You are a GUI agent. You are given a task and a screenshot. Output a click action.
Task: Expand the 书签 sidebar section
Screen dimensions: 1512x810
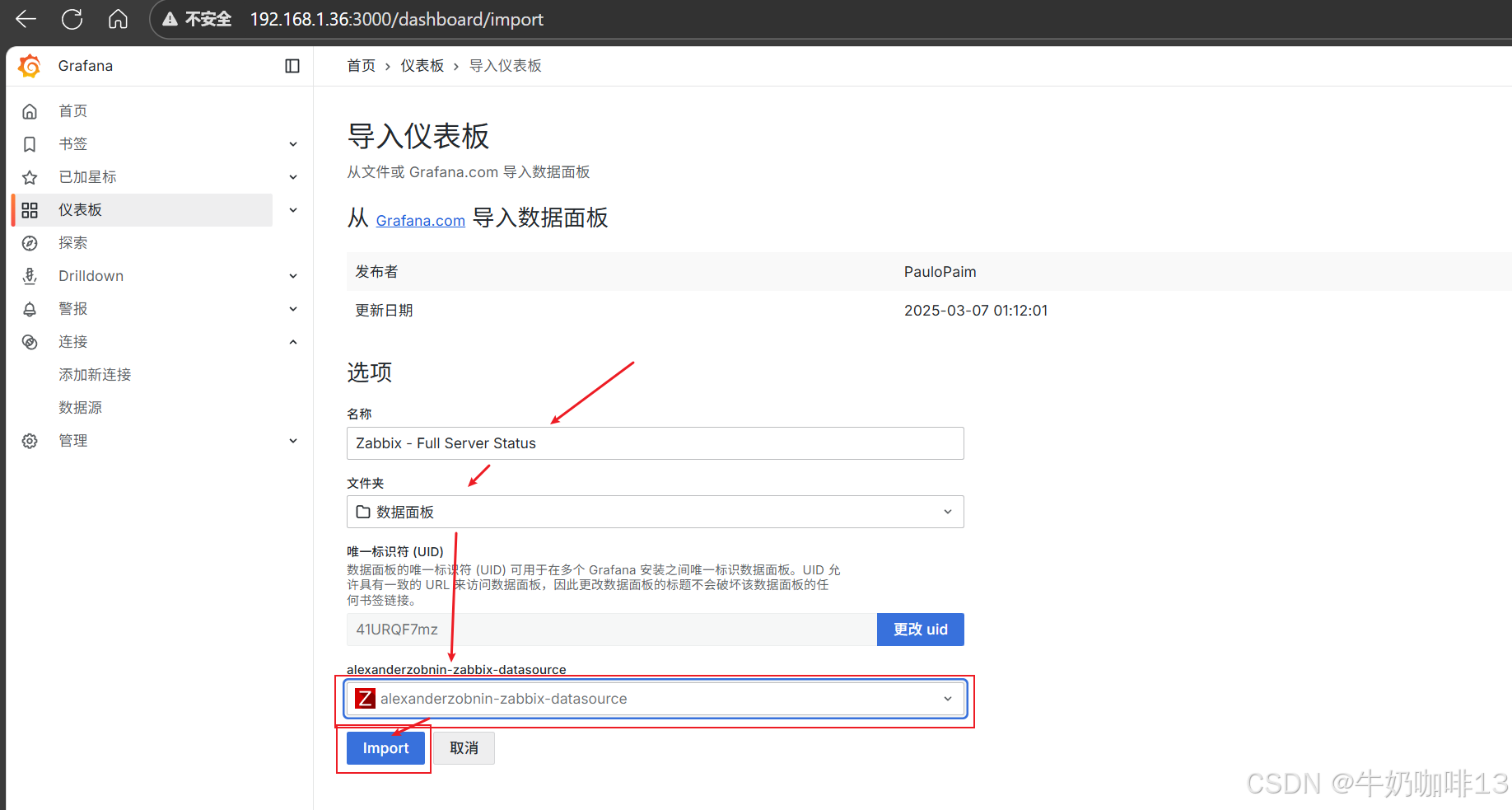tap(293, 144)
